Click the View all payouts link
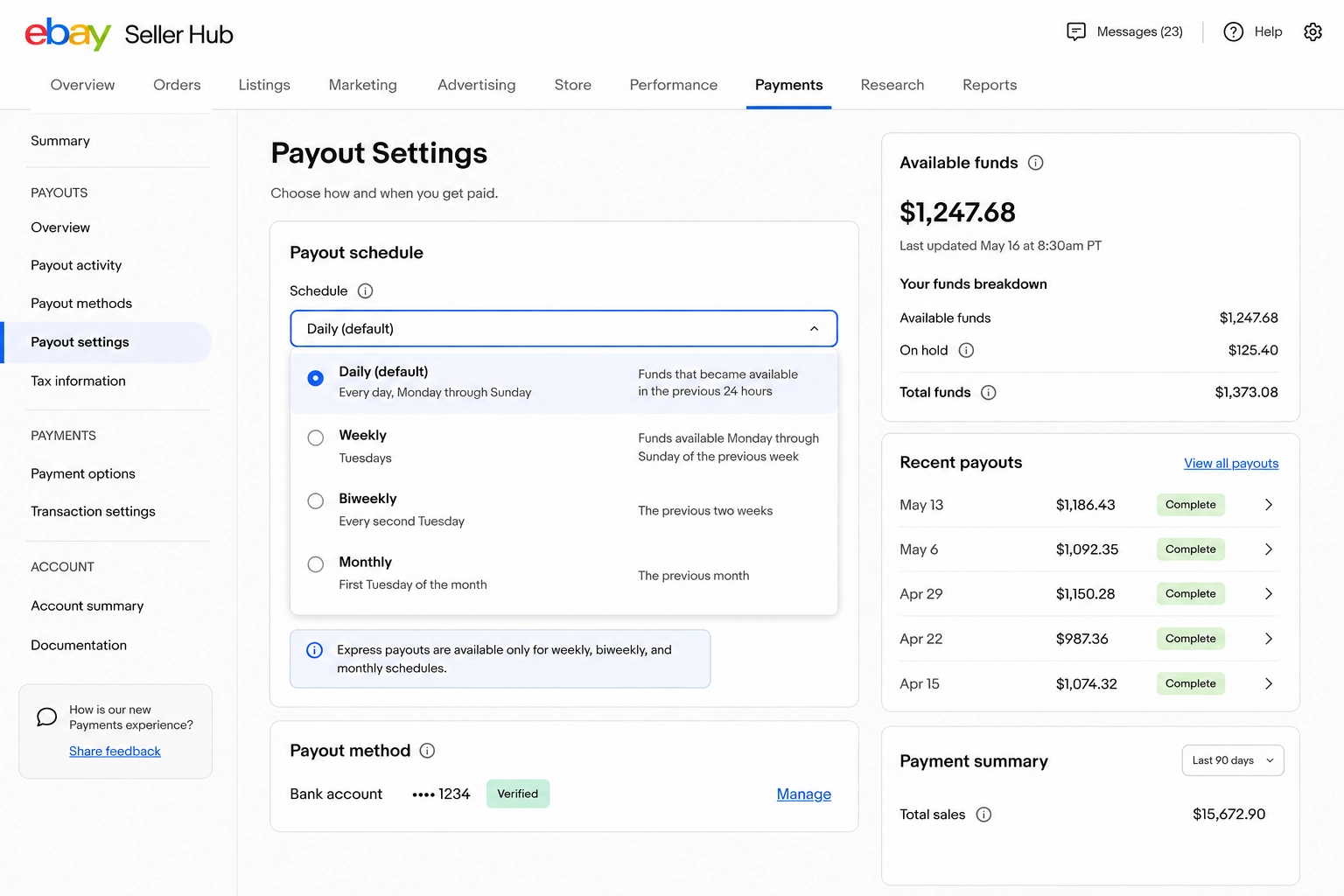This screenshot has width=1344, height=896. click(x=1231, y=464)
